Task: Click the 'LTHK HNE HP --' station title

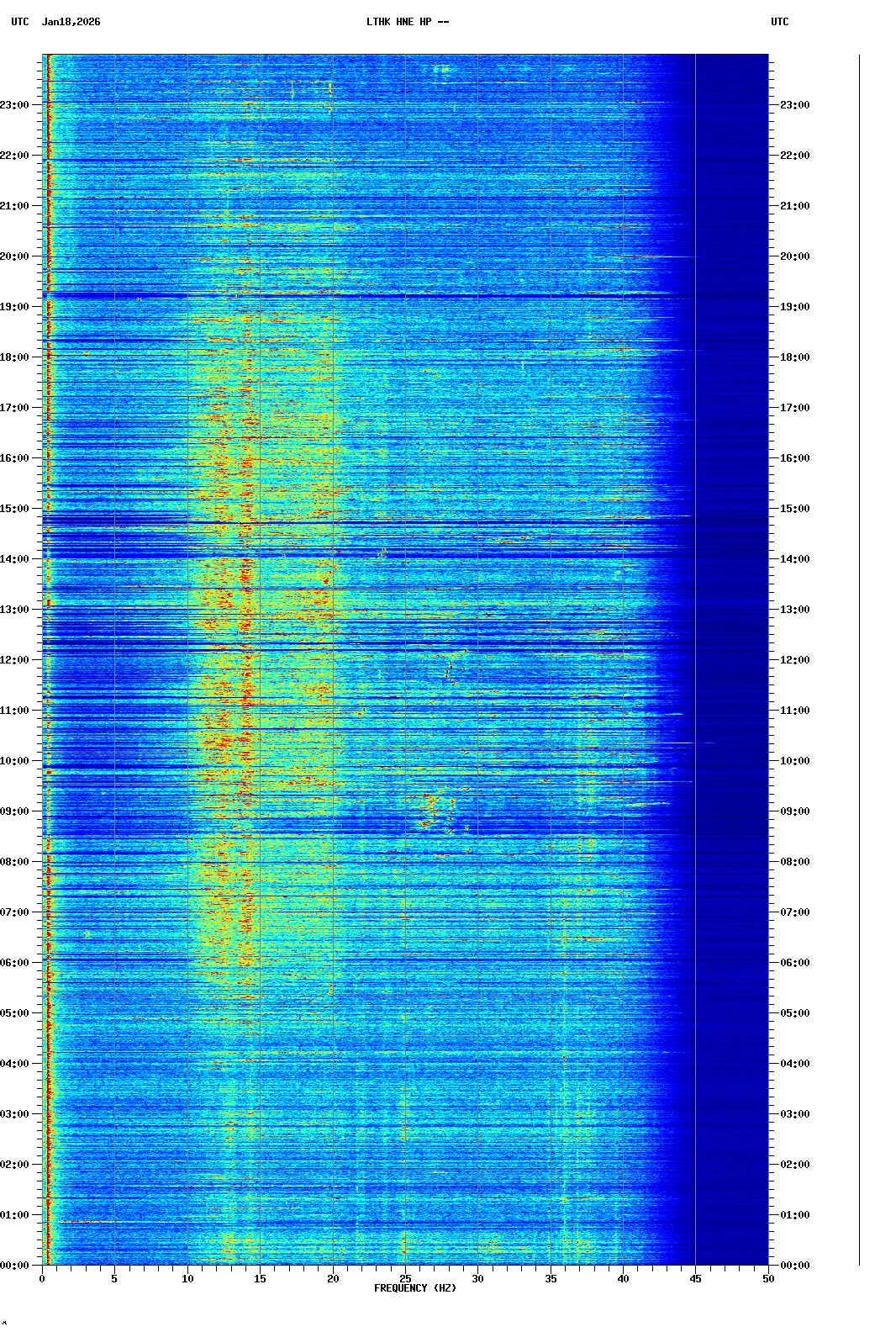Action: click(x=407, y=22)
